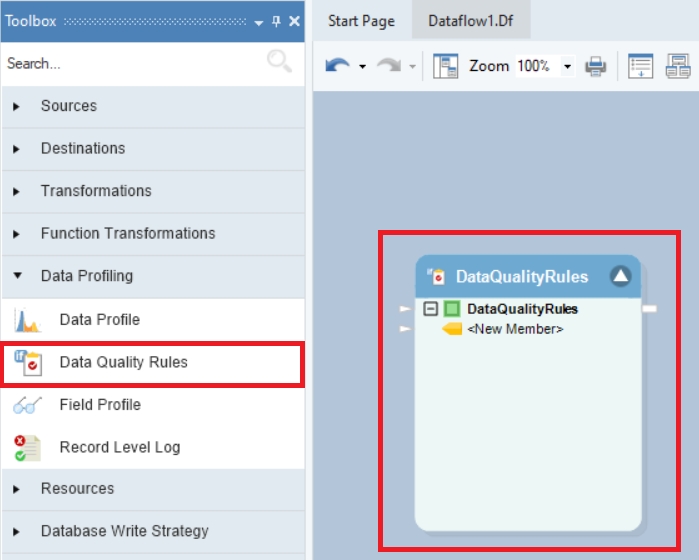Switch to the Dataflow1.Df tab
The width and height of the screenshot is (699, 560).
(471, 21)
